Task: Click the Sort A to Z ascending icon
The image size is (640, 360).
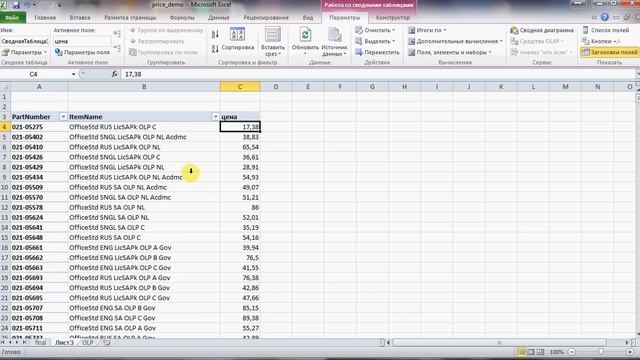Action: (x=215, y=34)
